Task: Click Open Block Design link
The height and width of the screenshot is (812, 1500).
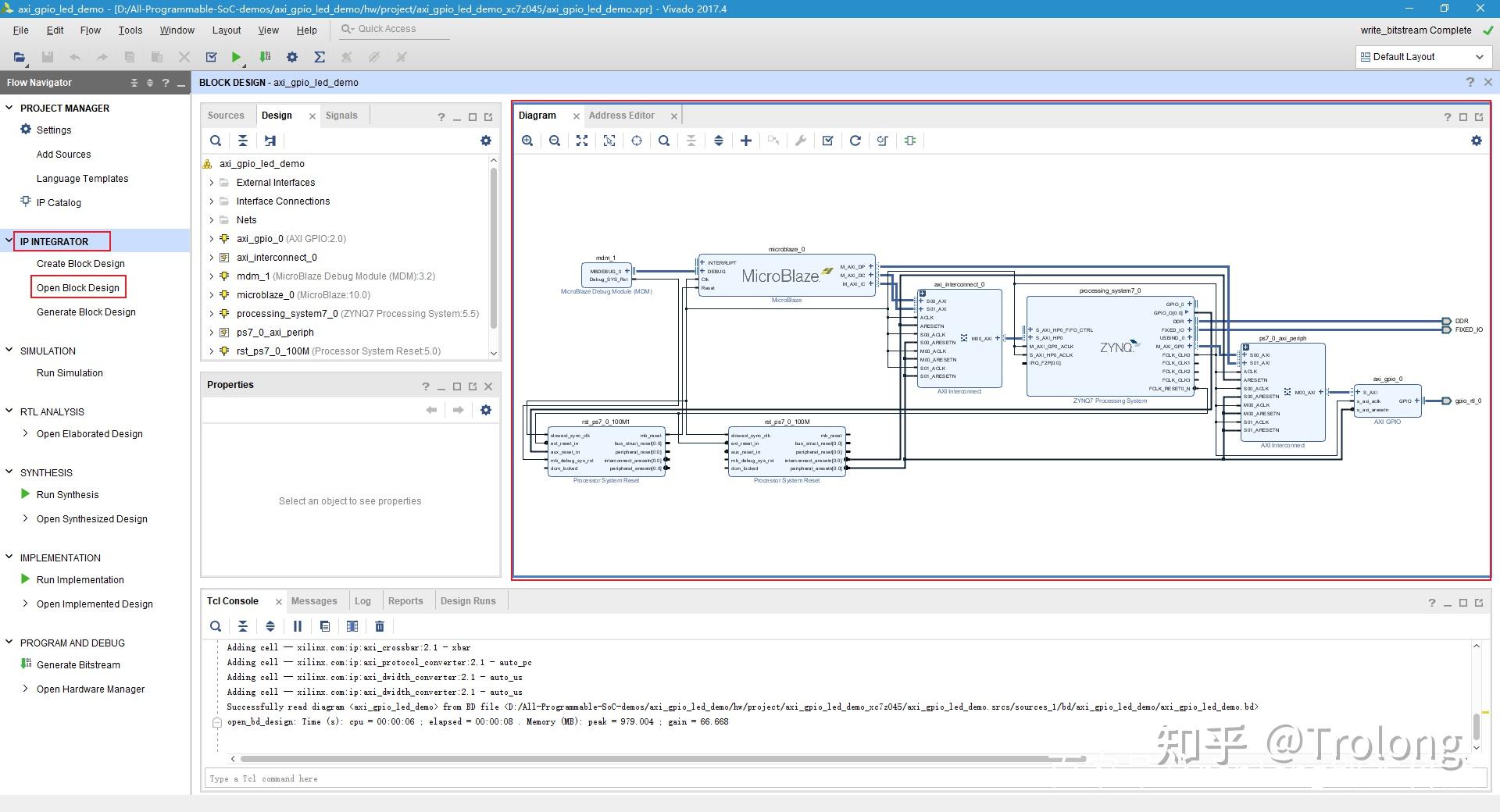Action: (x=78, y=288)
